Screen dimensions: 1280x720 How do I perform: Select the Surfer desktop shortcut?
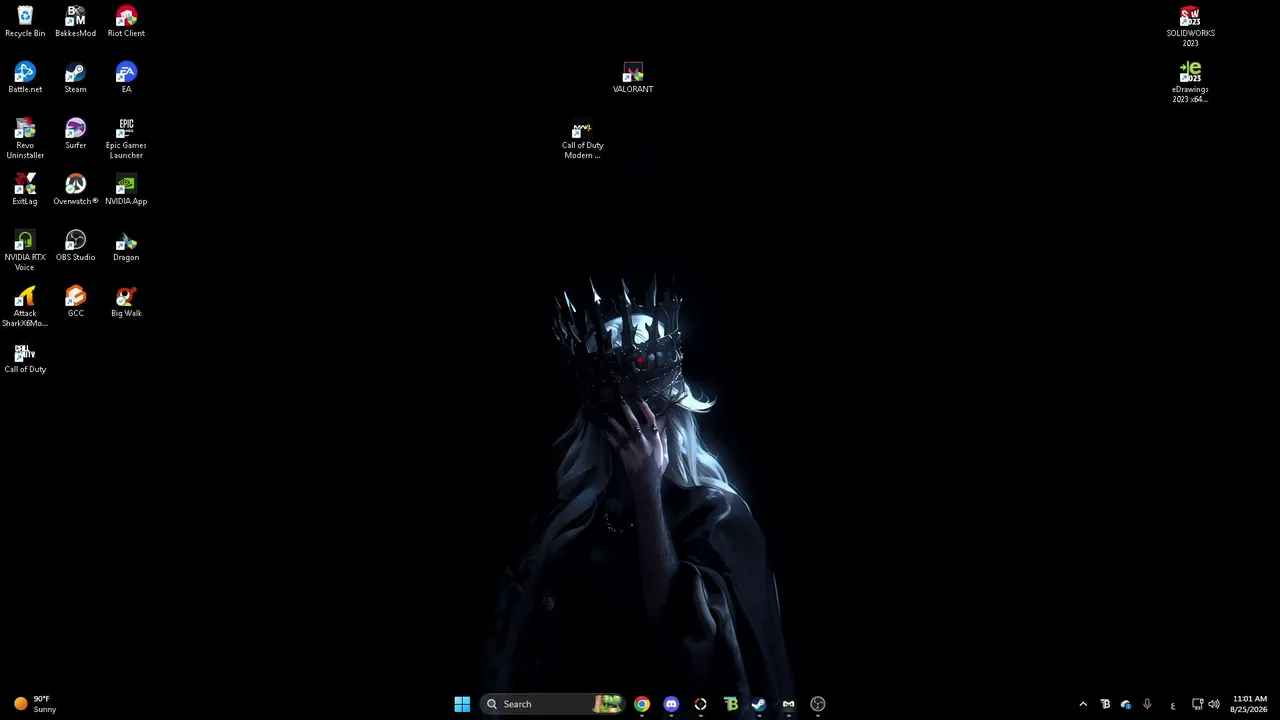click(x=75, y=134)
